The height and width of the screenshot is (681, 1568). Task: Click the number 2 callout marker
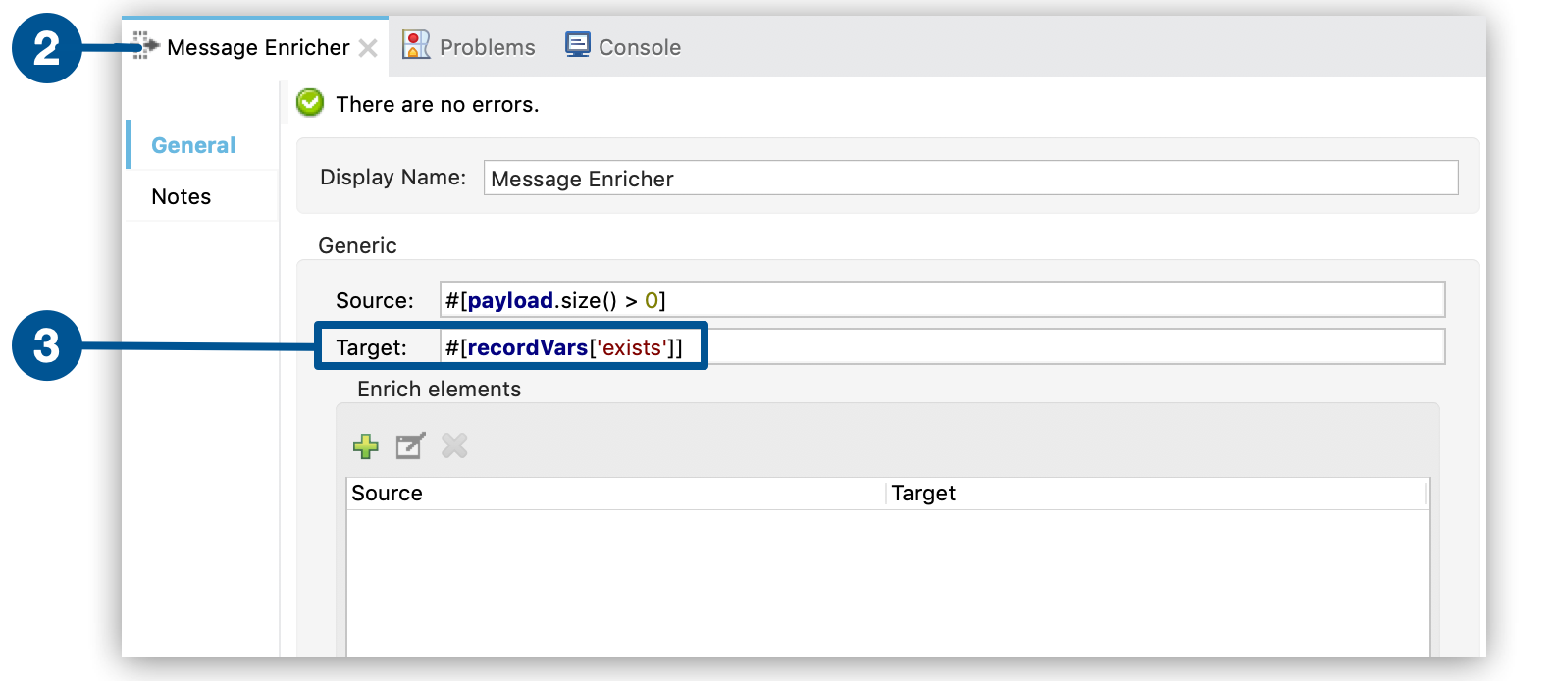[46, 48]
